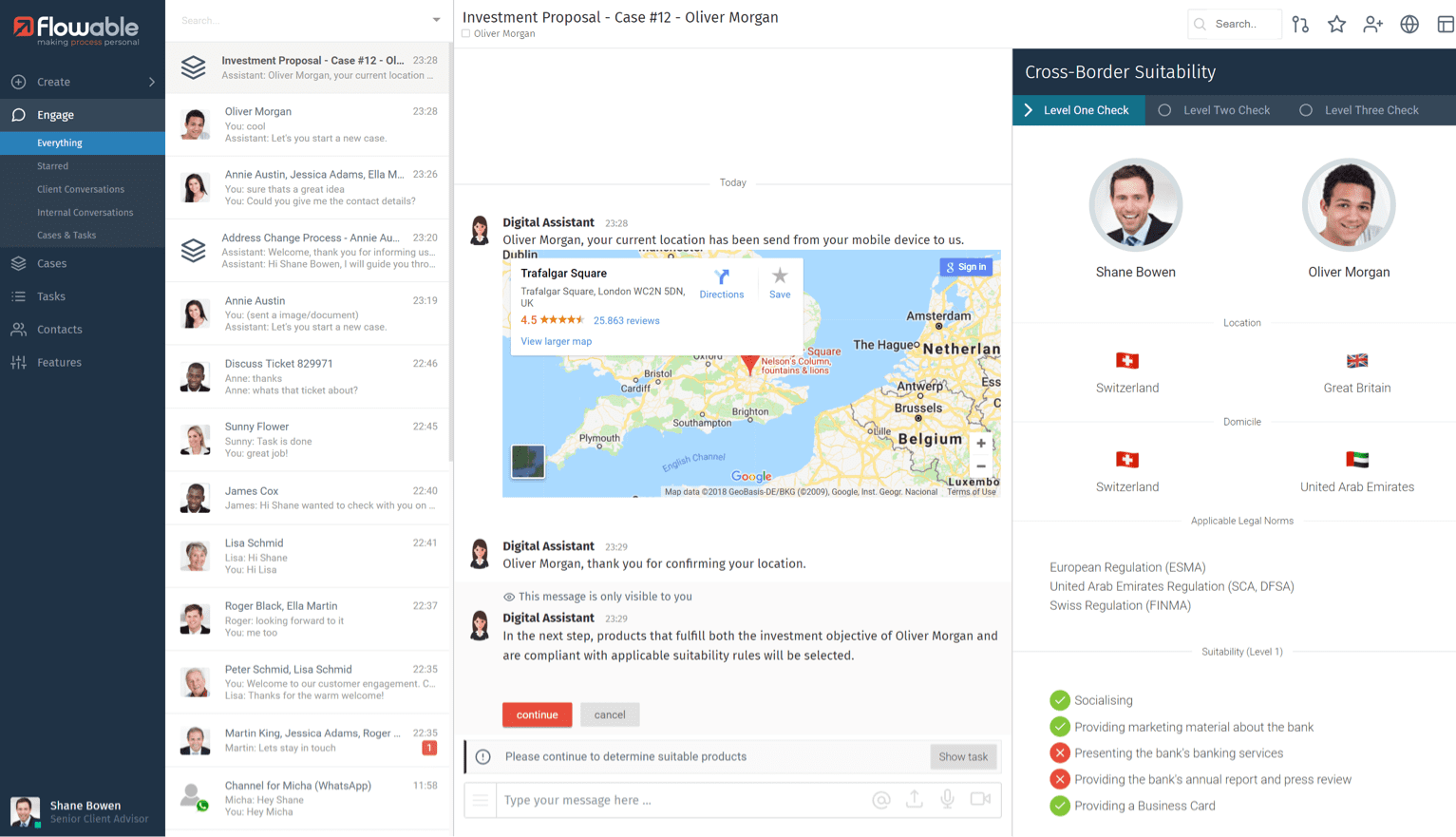Click the message input field

click(679, 800)
